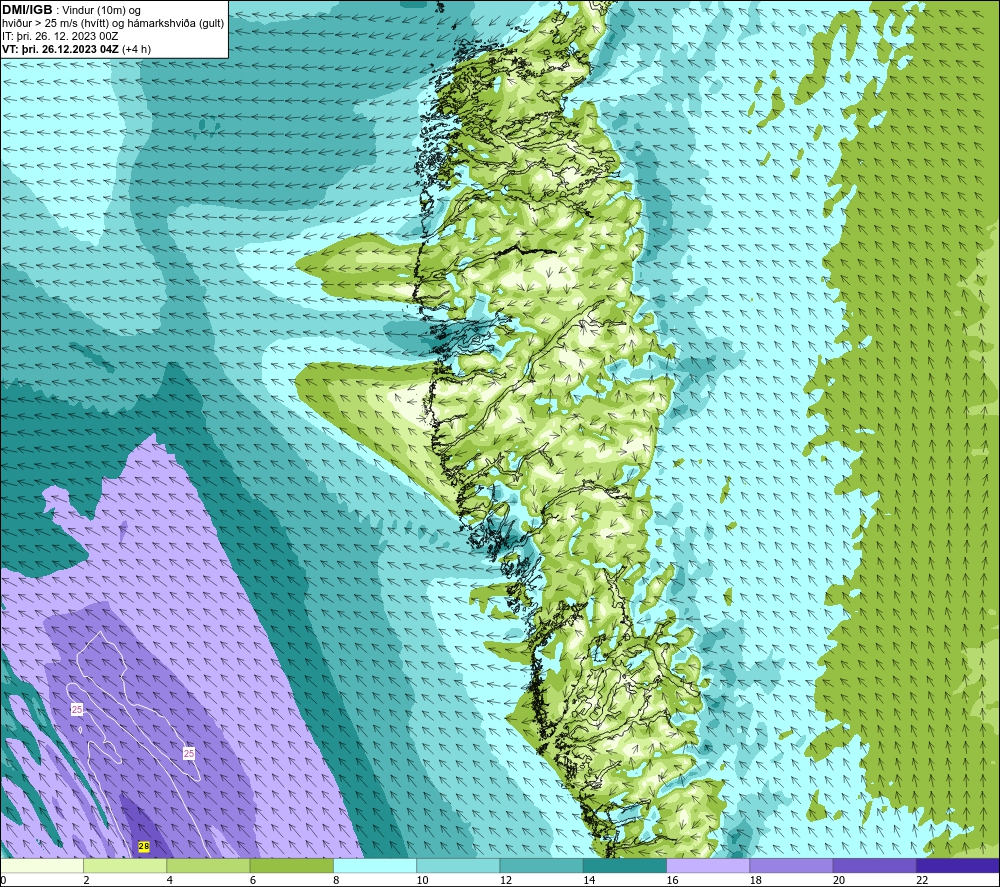Select the 0–2 m/s palest legend swatch
Screen dimensions: 1000x887
click(41, 865)
